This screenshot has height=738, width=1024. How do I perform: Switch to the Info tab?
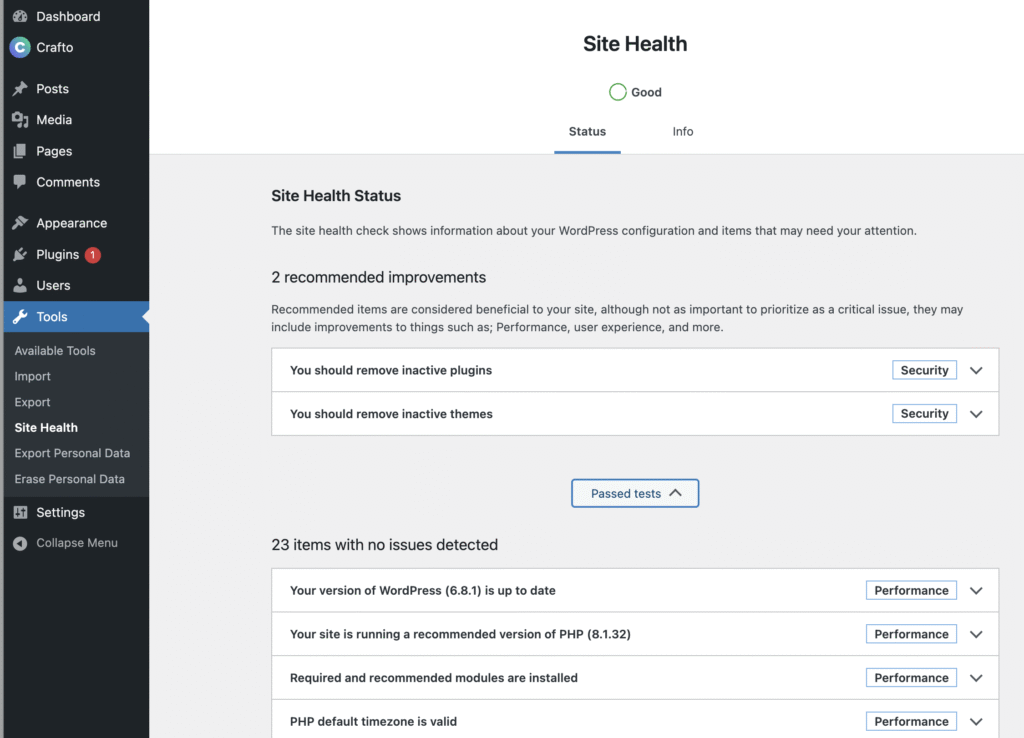pos(683,132)
